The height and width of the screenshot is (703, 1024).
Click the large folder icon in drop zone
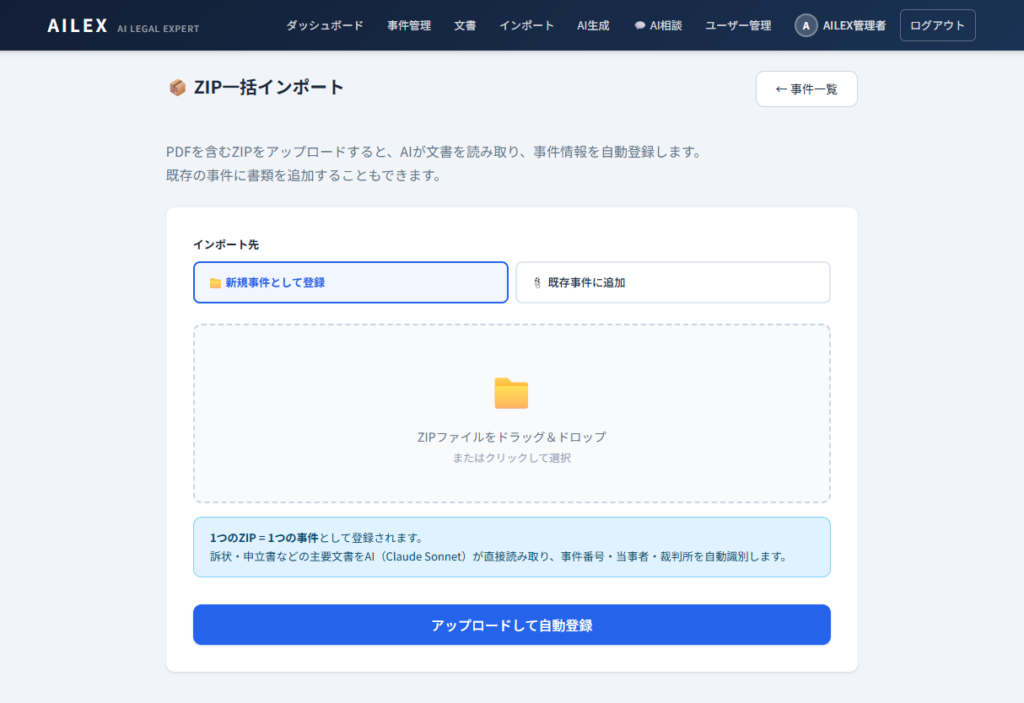(x=511, y=393)
